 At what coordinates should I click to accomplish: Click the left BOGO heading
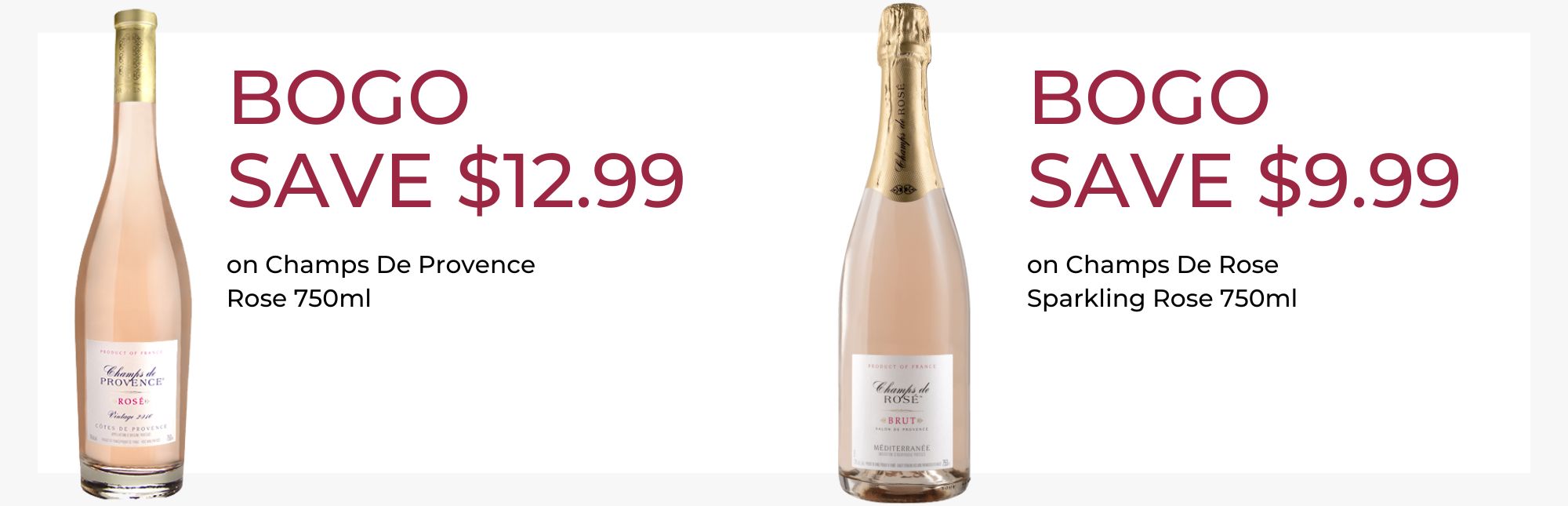349,98
